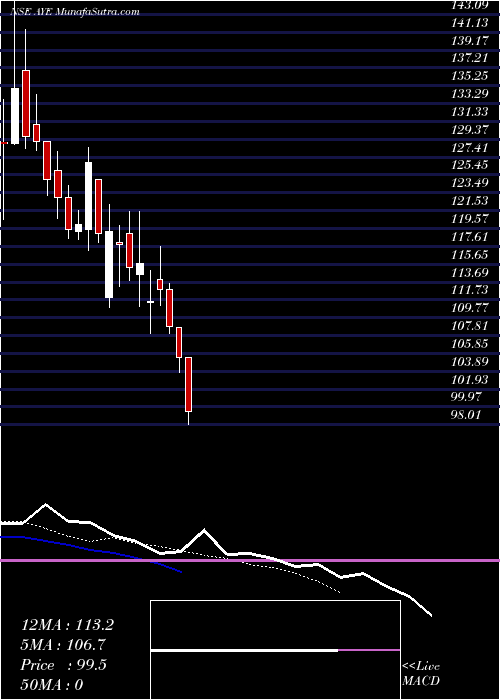This screenshot has width=500, height=700.
Task: Click the 115.65 price axis label
Action: 472,254
